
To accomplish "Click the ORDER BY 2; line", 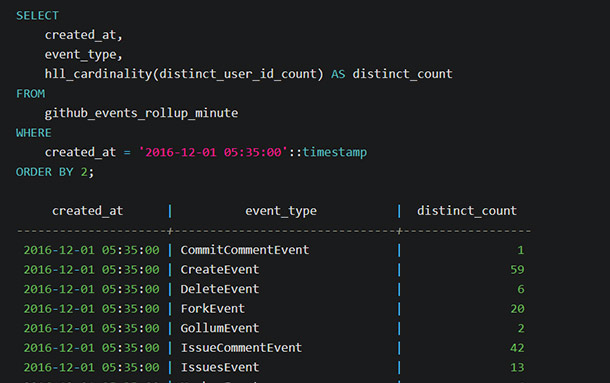I will coord(55,172).
